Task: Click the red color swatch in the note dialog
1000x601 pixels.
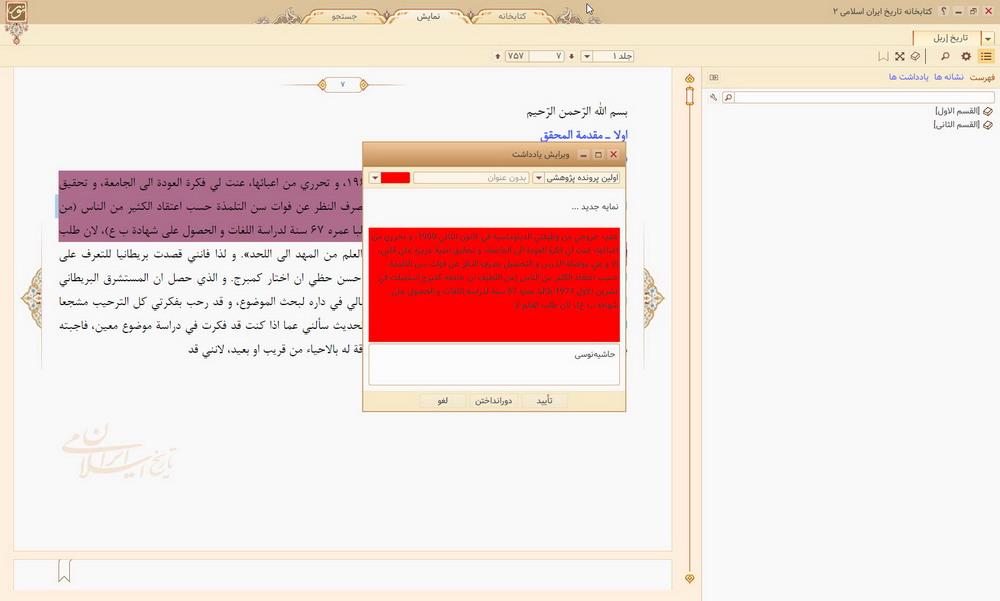Action: click(395, 178)
